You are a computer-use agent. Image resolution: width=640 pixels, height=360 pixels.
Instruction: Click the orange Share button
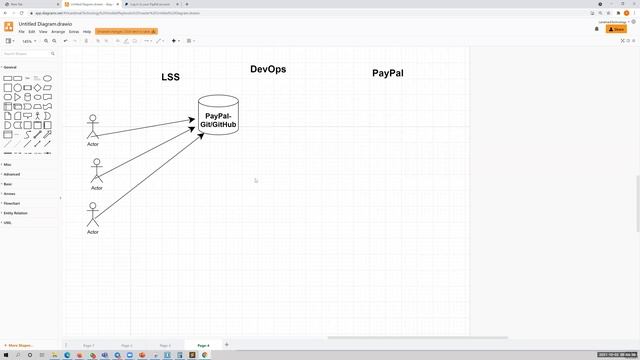(x=616, y=29)
